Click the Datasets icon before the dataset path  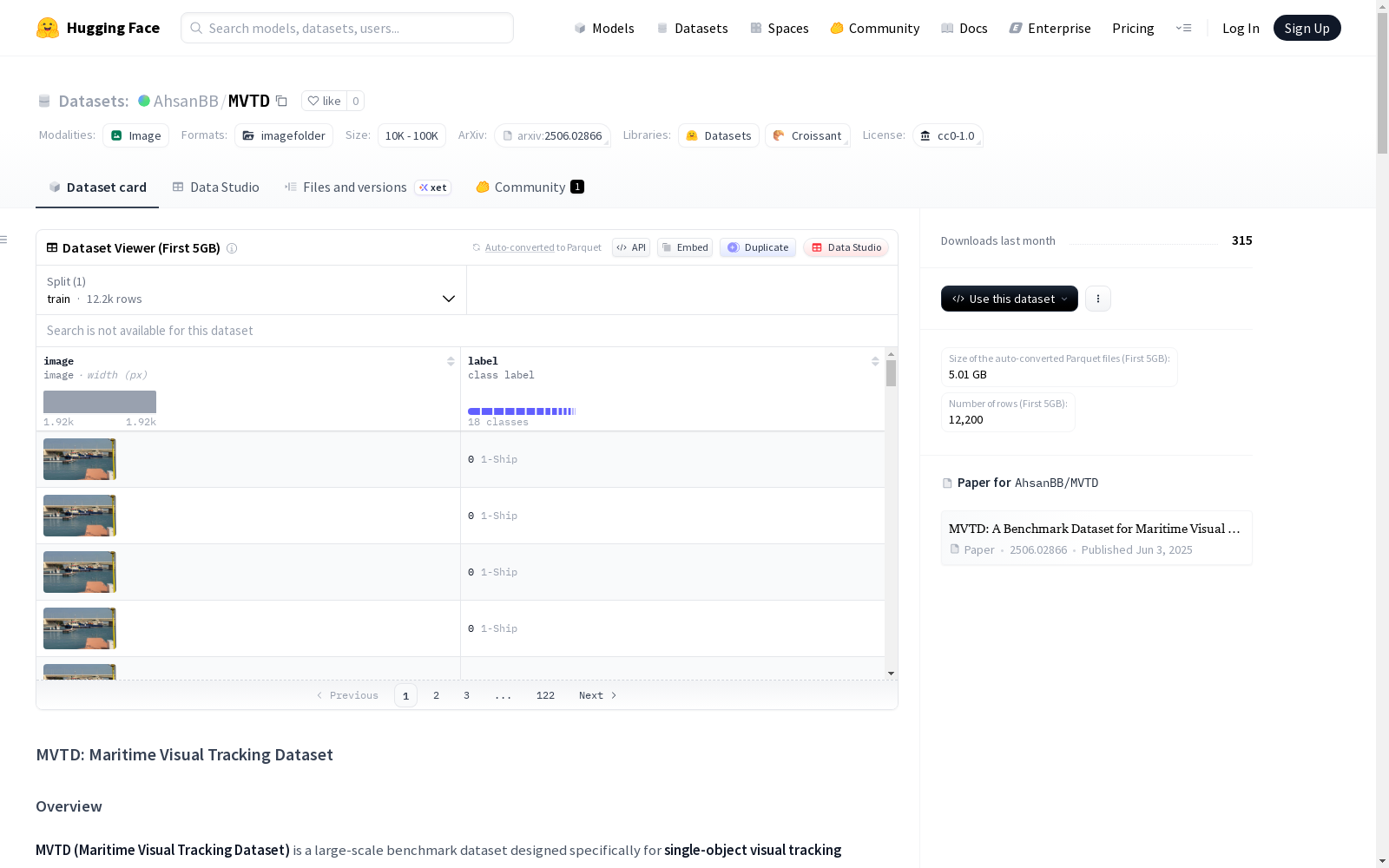[44, 102]
